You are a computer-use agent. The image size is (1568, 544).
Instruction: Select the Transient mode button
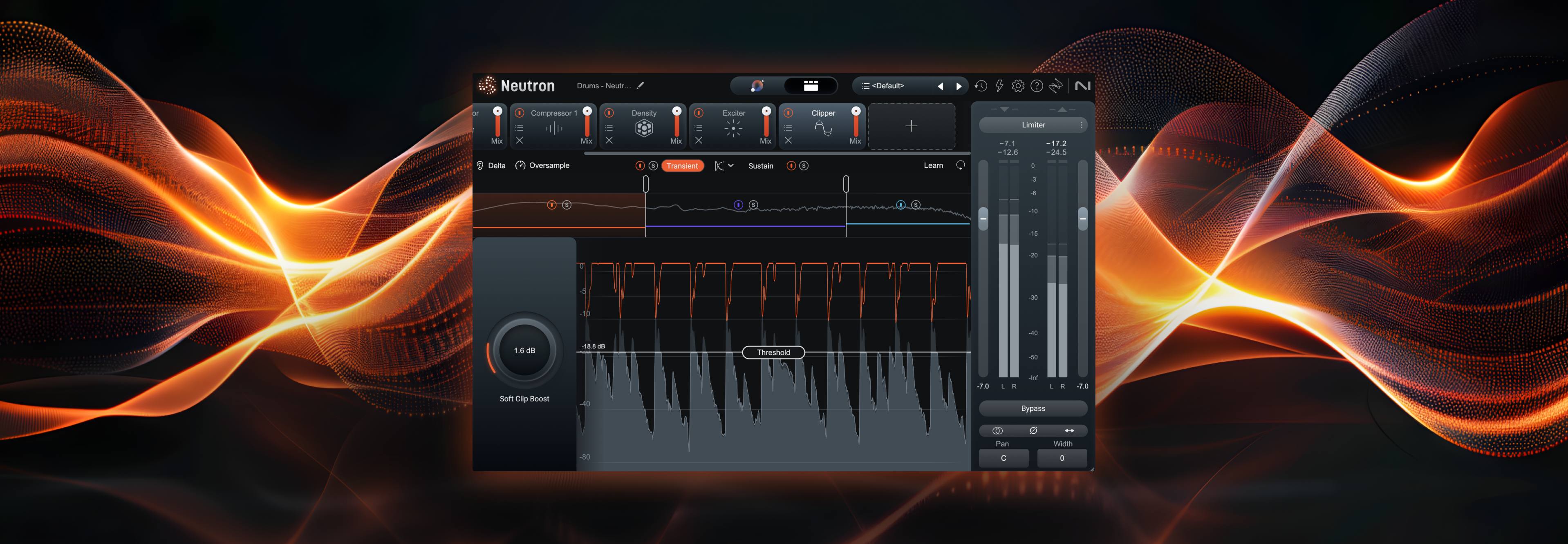pyautogui.click(x=682, y=165)
